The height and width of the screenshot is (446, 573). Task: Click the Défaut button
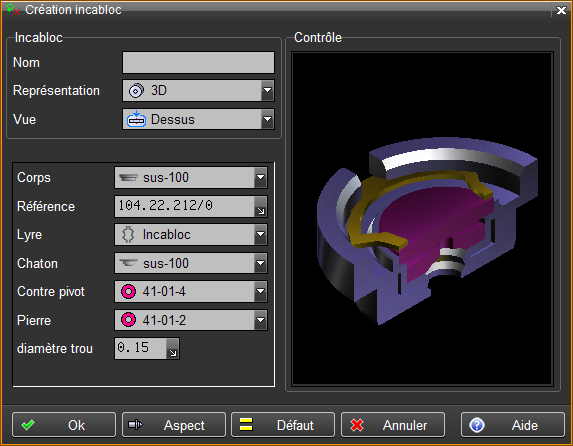pos(283,425)
